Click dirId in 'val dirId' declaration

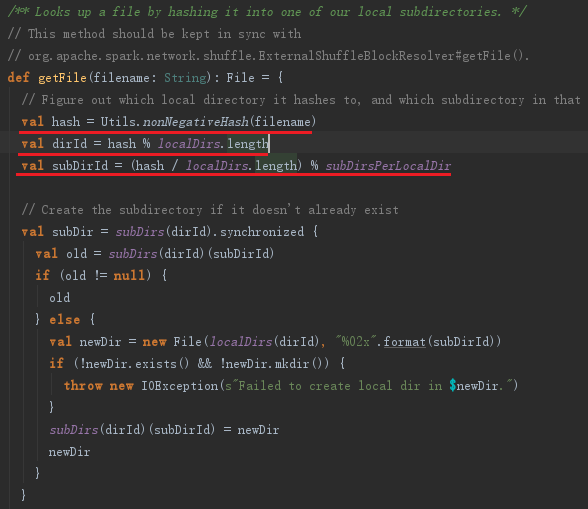[x=69, y=144]
